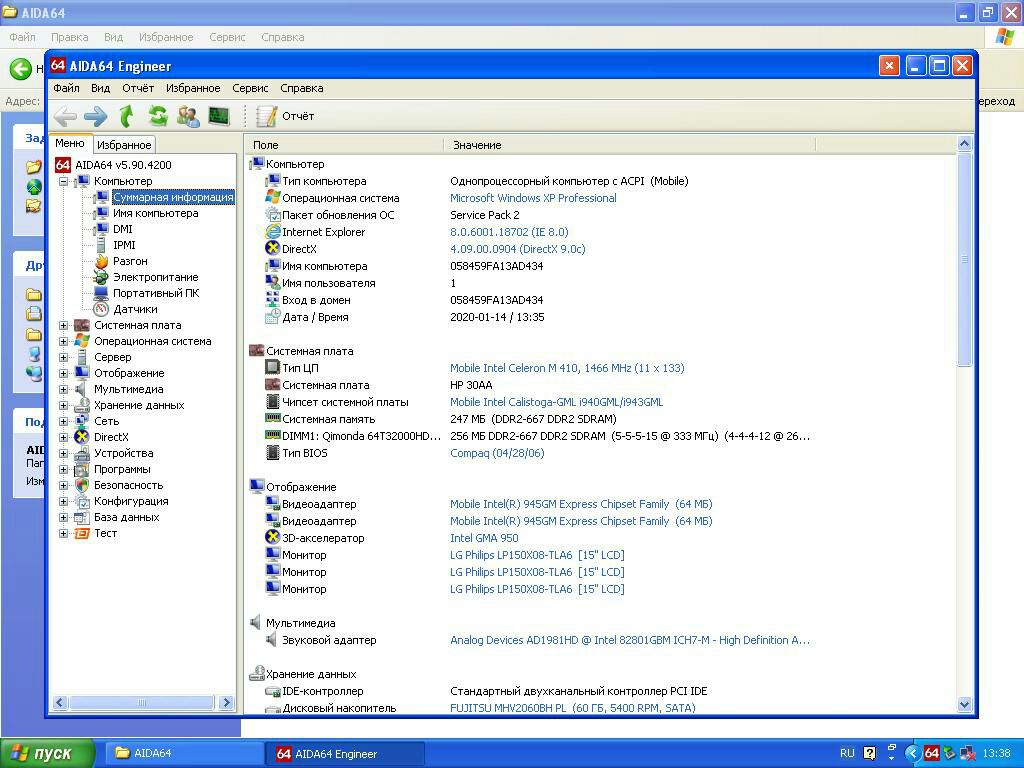The image size is (1024, 768).
Task: Open Microsoft Windows XP Professional link
Action: [x=533, y=198]
